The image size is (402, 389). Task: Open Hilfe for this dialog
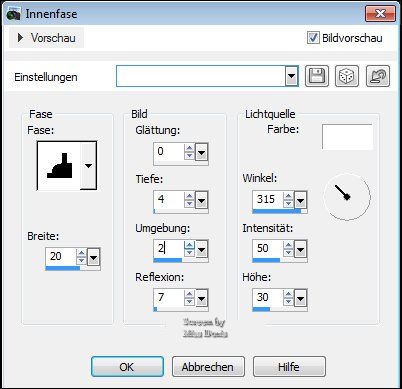pyautogui.click(x=289, y=367)
